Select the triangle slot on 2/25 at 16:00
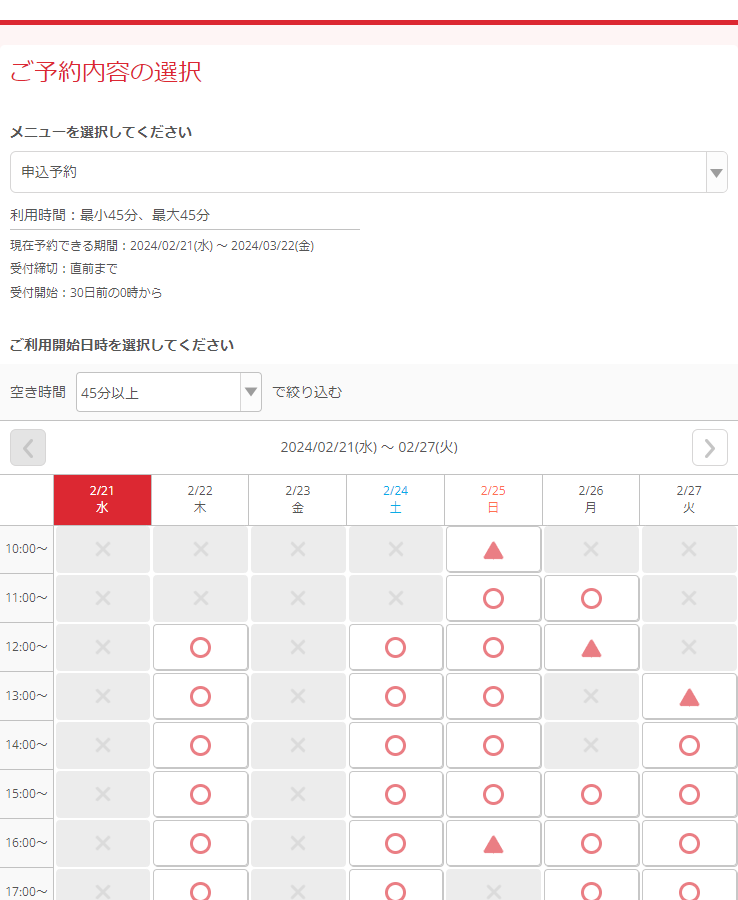The width and height of the screenshot is (738, 900). click(x=493, y=843)
